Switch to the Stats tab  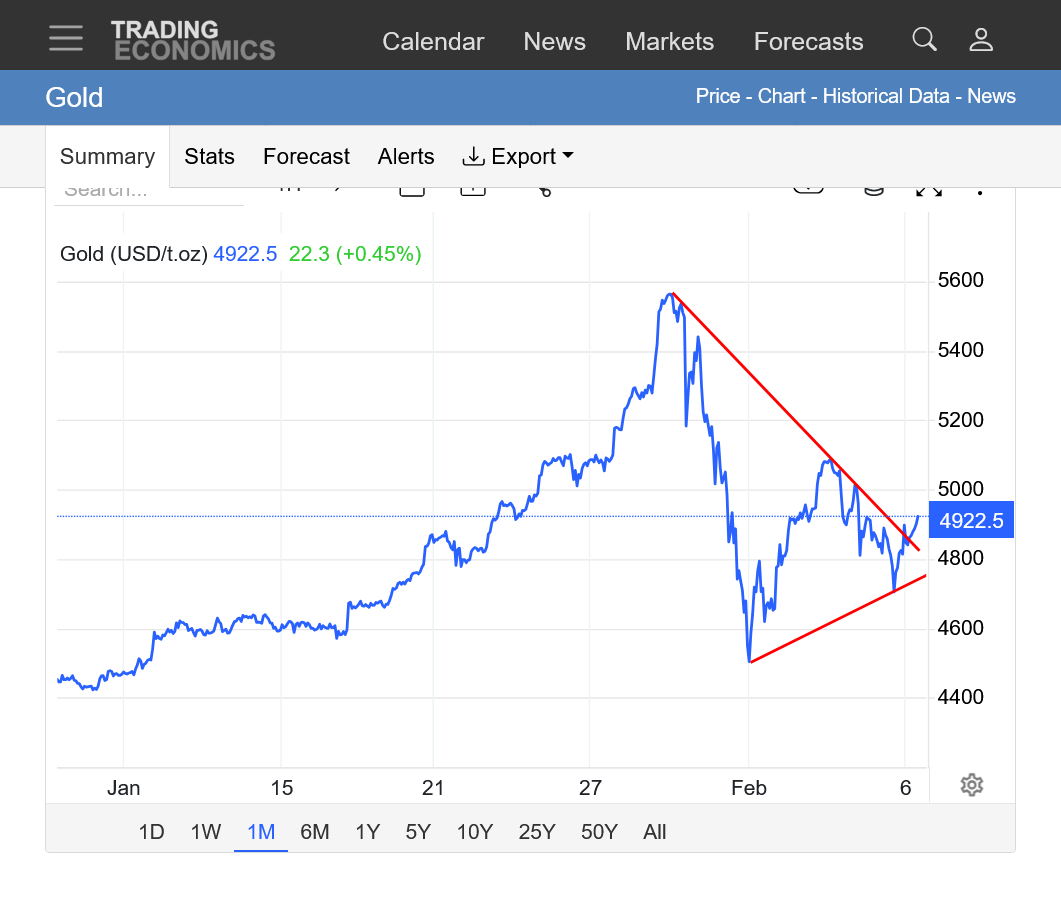point(209,157)
